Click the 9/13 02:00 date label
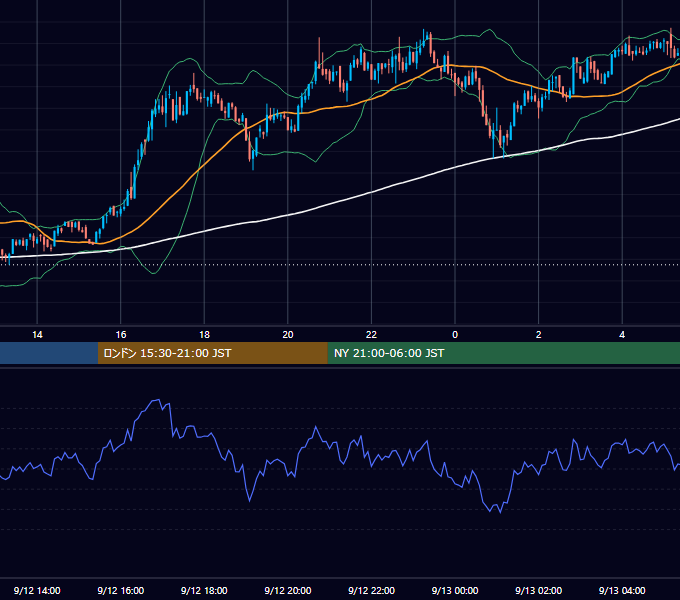680x600 pixels. [x=539, y=590]
